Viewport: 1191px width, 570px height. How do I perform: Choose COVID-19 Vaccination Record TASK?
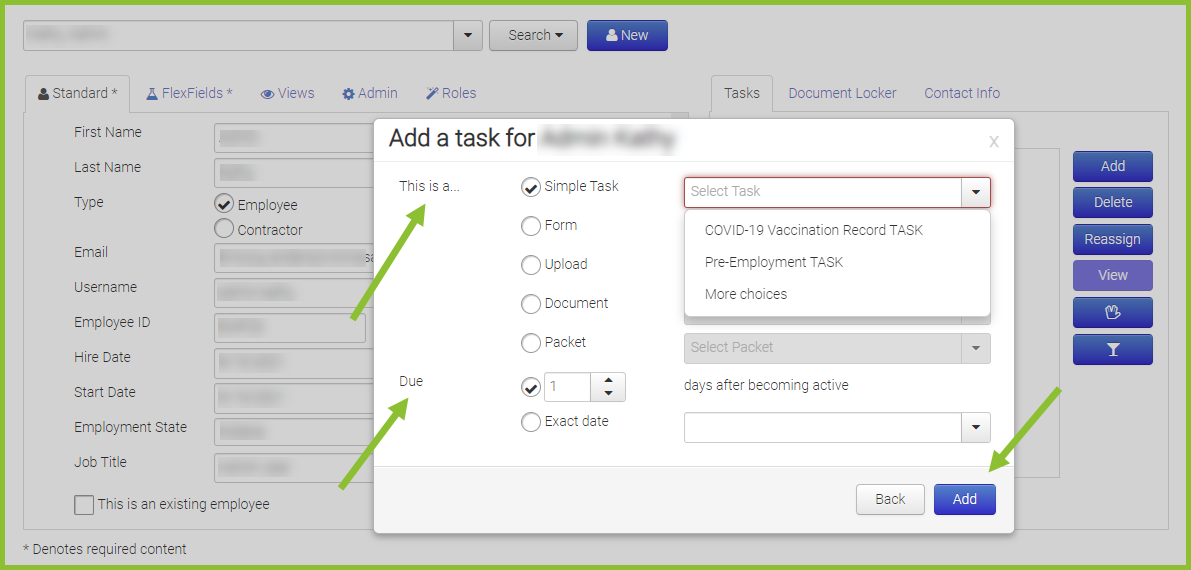[813, 230]
